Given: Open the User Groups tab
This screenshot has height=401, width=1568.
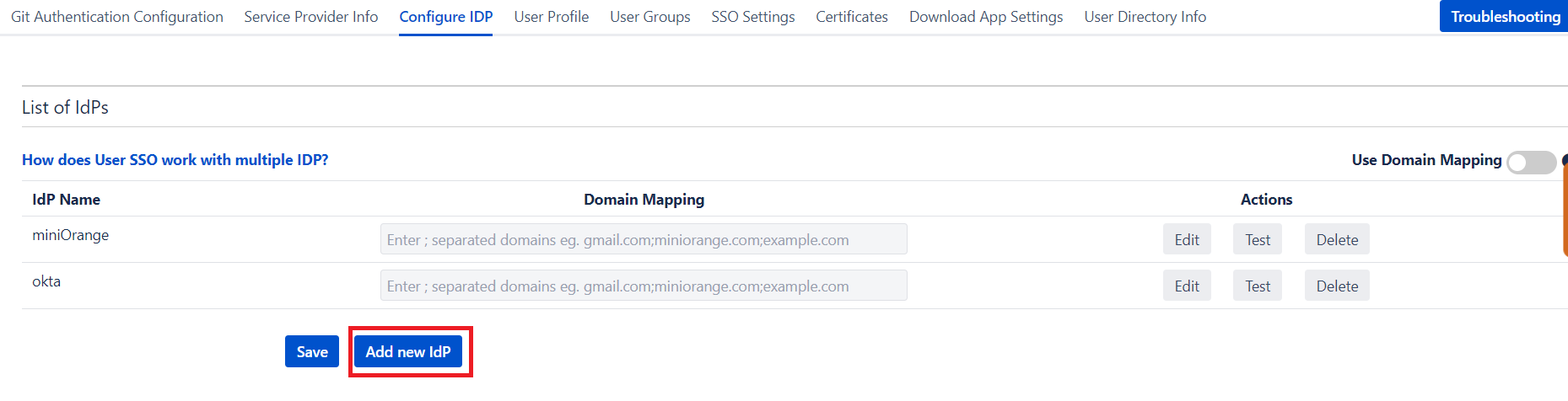Looking at the screenshot, I should 650,17.
